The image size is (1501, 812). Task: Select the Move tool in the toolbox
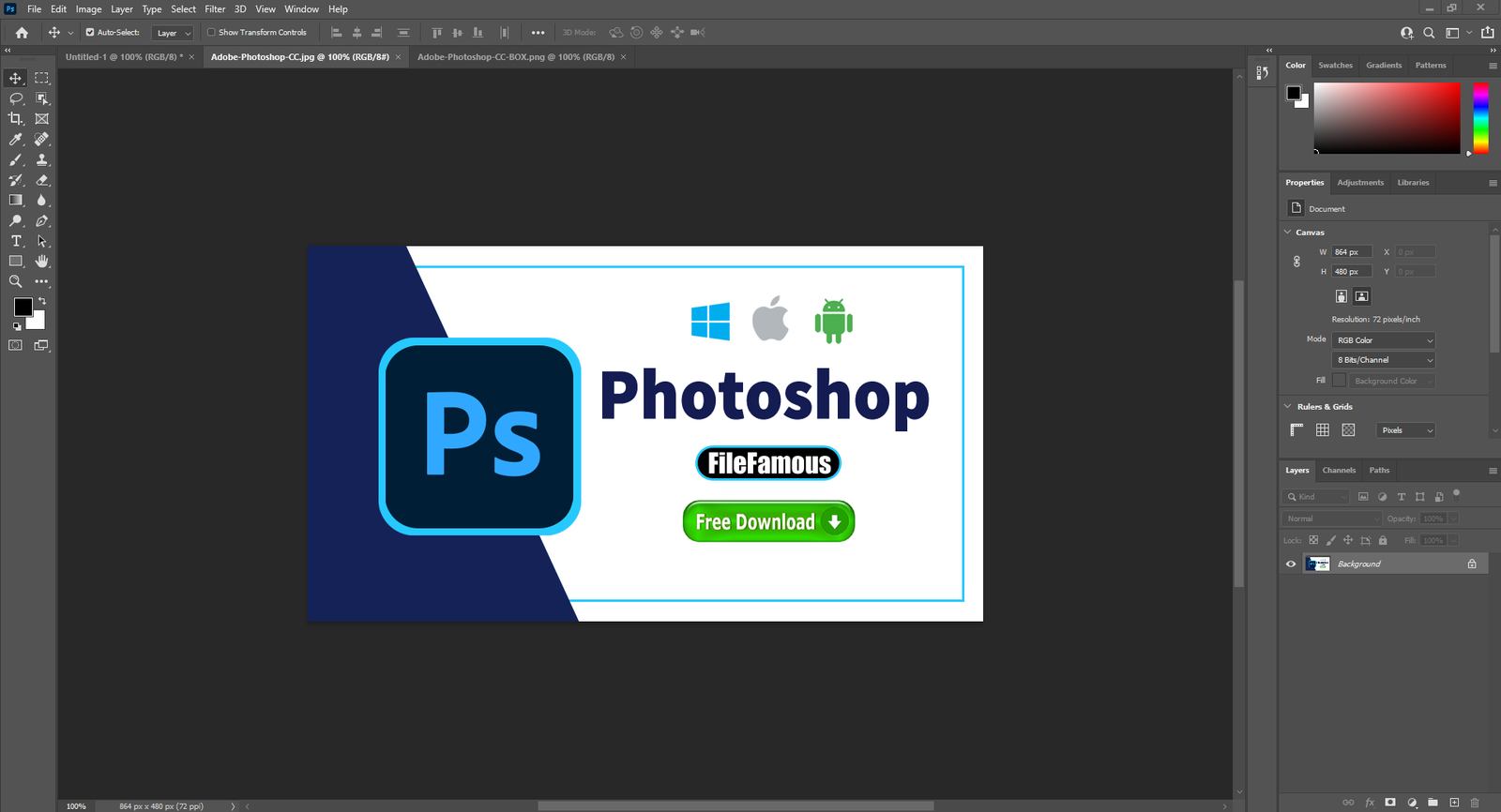point(16,78)
